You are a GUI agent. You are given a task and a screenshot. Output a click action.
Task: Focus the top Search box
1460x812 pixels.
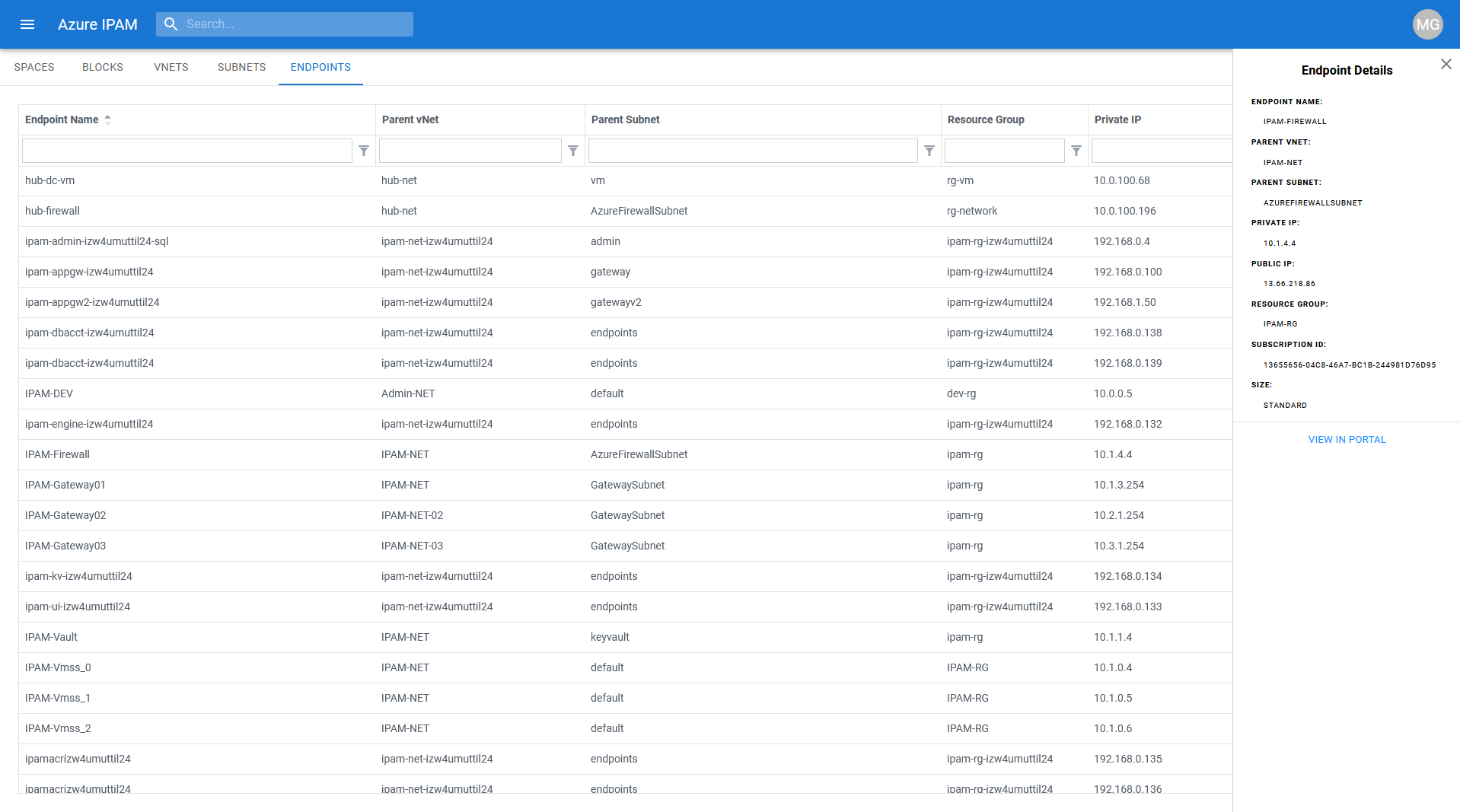point(285,24)
